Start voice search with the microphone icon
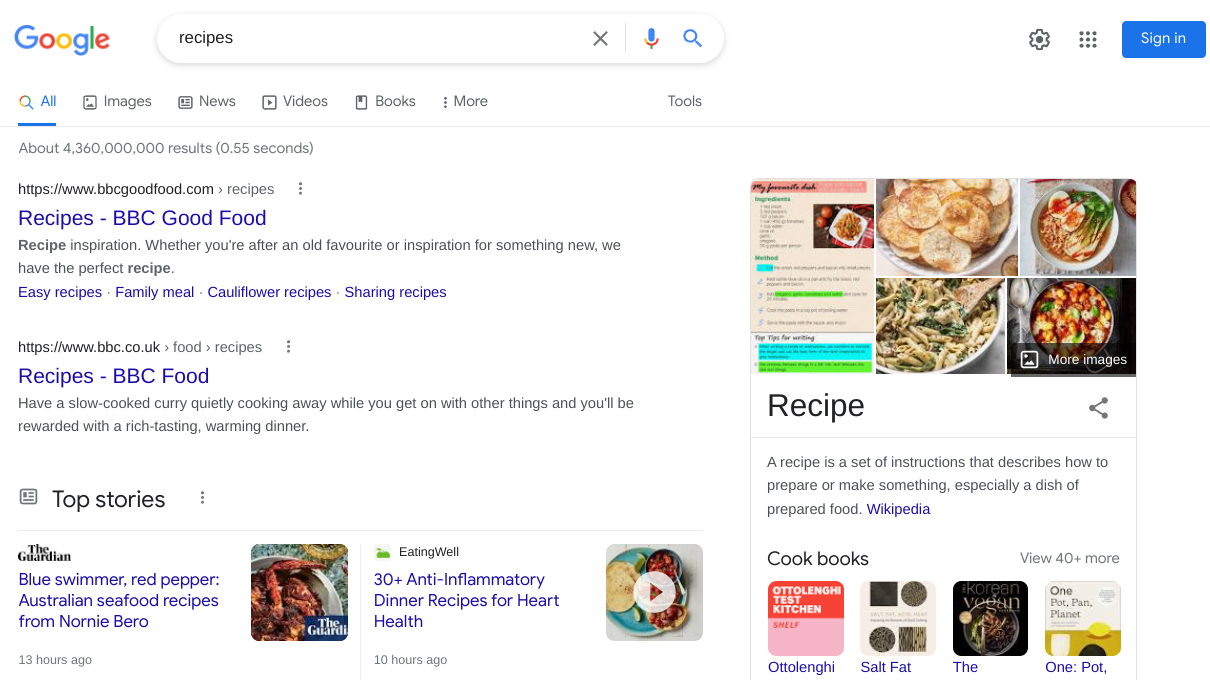Image resolution: width=1210 pixels, height=680 pixels. (652, 39)
